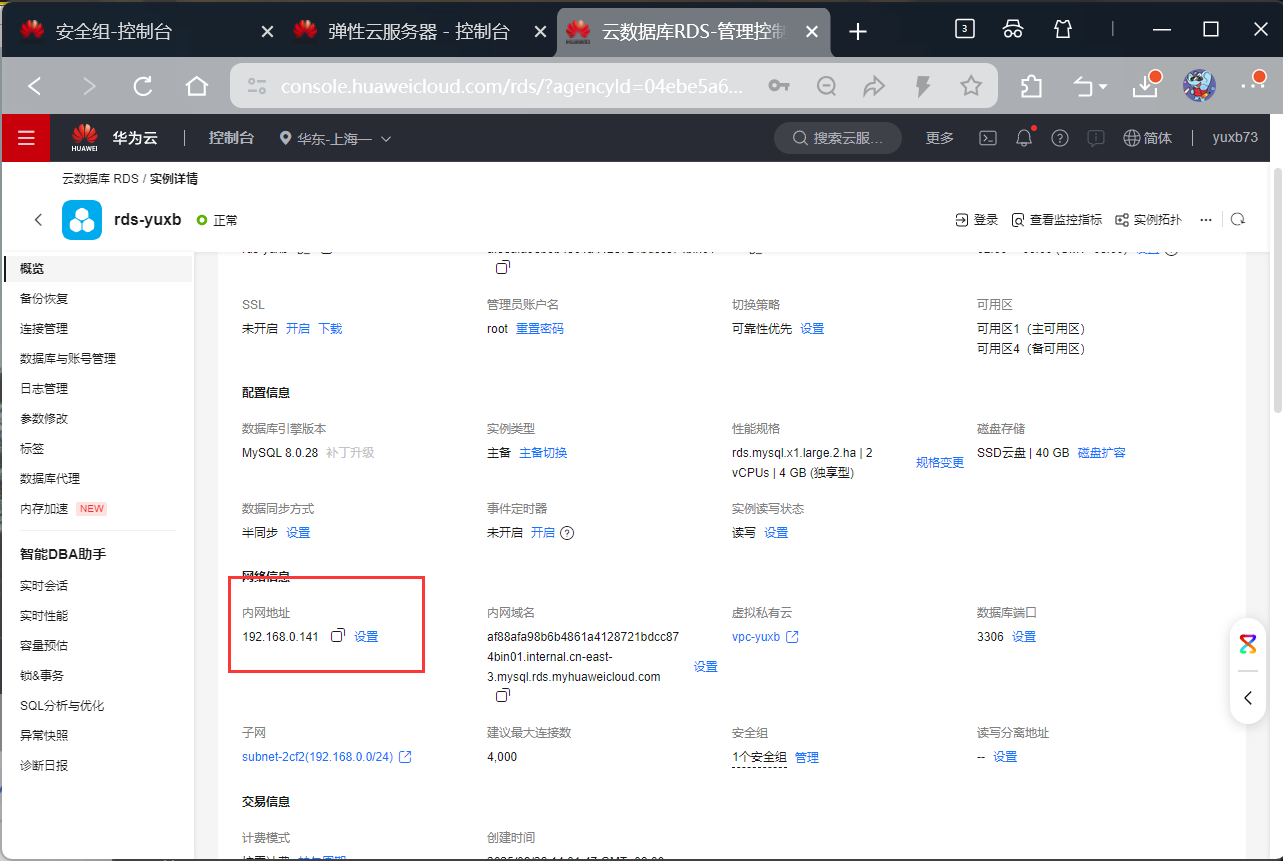
Task: Open 实时会话 under 智能DBA助手
Action: click(x=44, y=585)
